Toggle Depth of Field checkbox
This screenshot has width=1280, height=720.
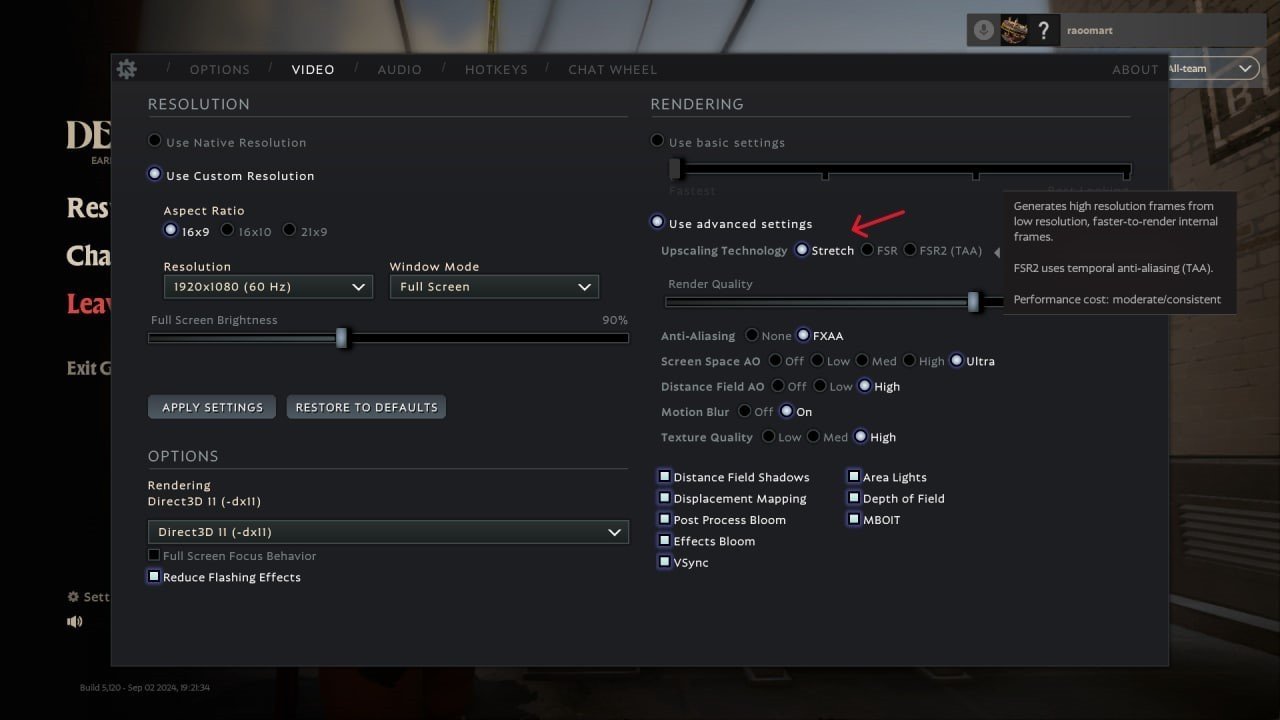click(854, 497)
